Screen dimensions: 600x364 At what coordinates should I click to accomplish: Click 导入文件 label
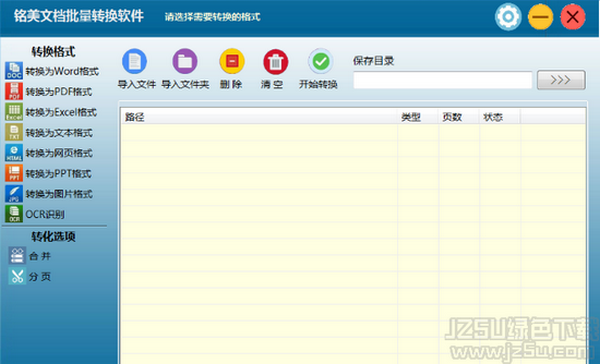coord(137,84)
